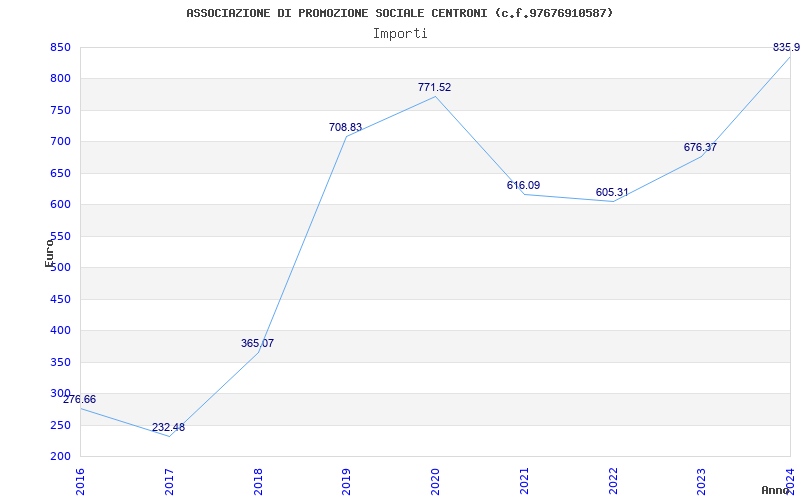Click the 700 y-axis tick label
Screen dimensions: 800x500
pyautogui.click(x=60, y=141)
